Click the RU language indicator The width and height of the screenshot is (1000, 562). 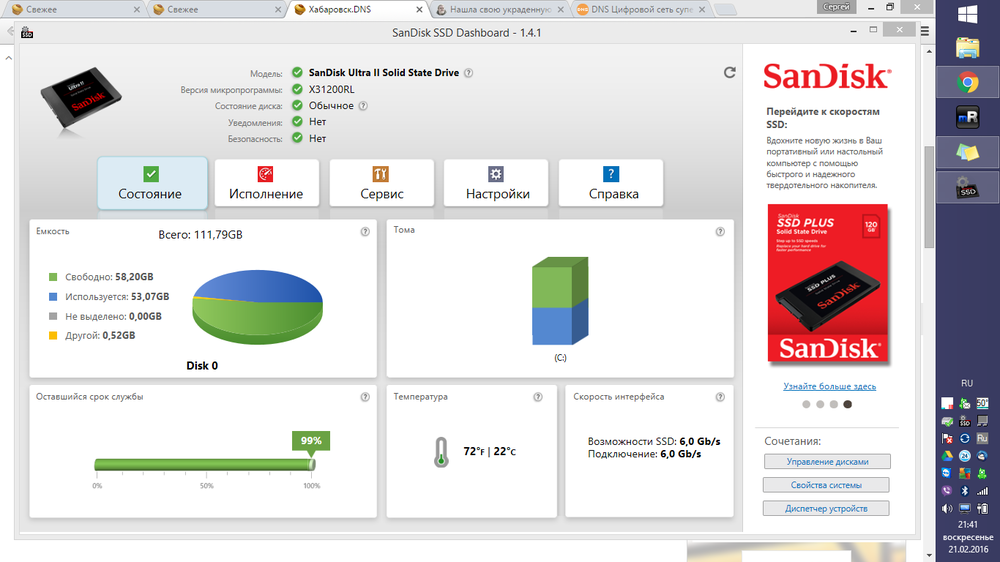(x=967, y=383)
